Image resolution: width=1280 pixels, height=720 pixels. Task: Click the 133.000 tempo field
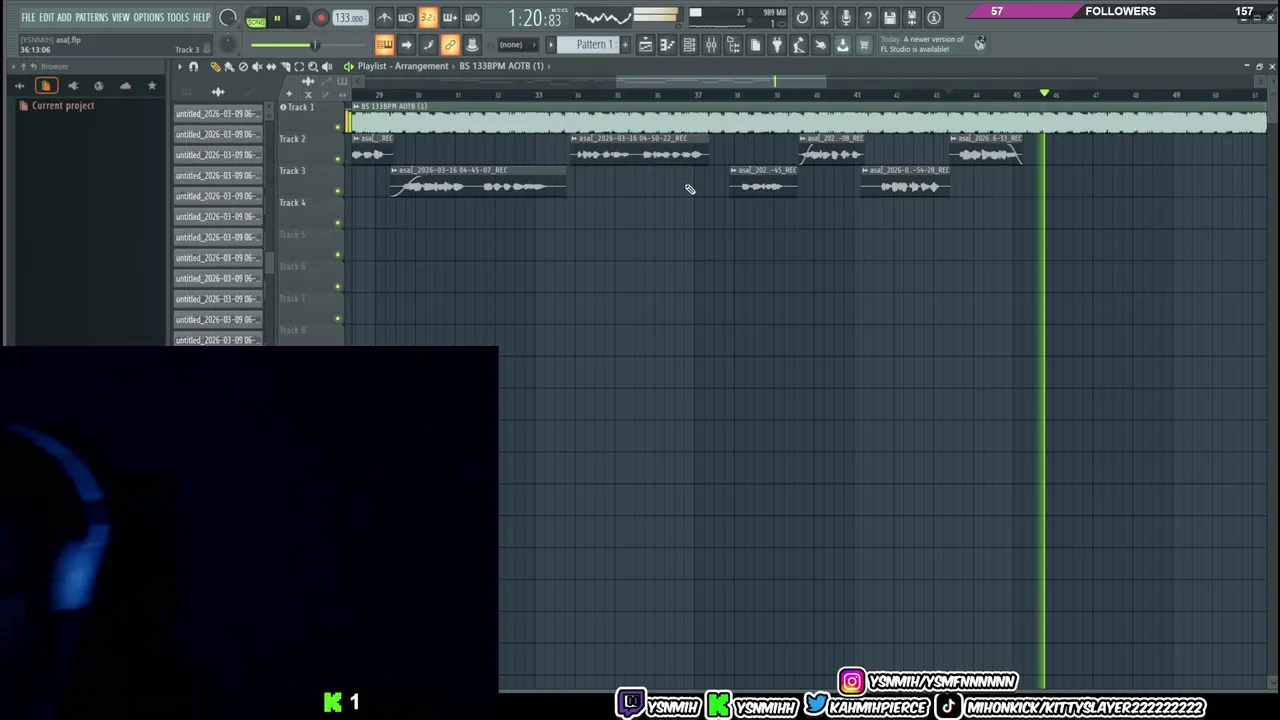(x=349, y=18)
